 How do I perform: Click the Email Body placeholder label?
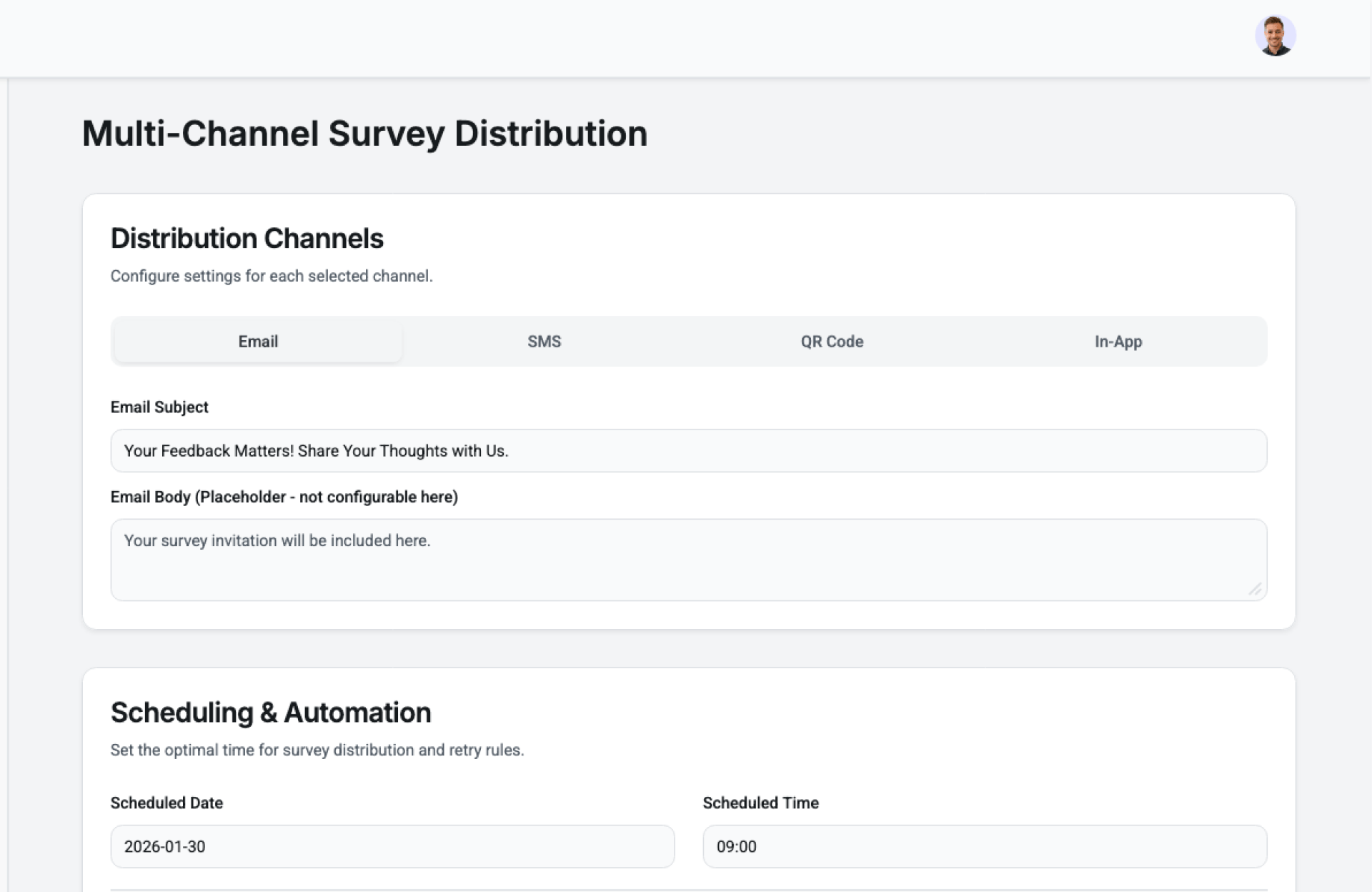click(284, 497)
